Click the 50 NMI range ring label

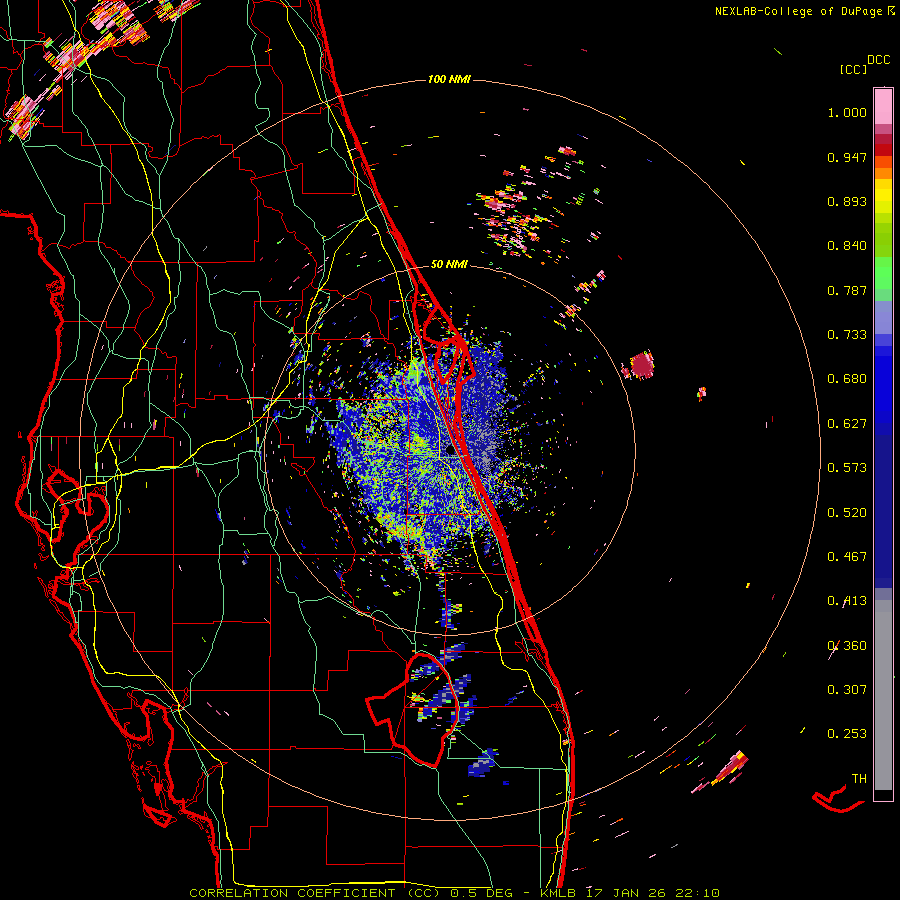pyautogui.click(x=449, y=264)
